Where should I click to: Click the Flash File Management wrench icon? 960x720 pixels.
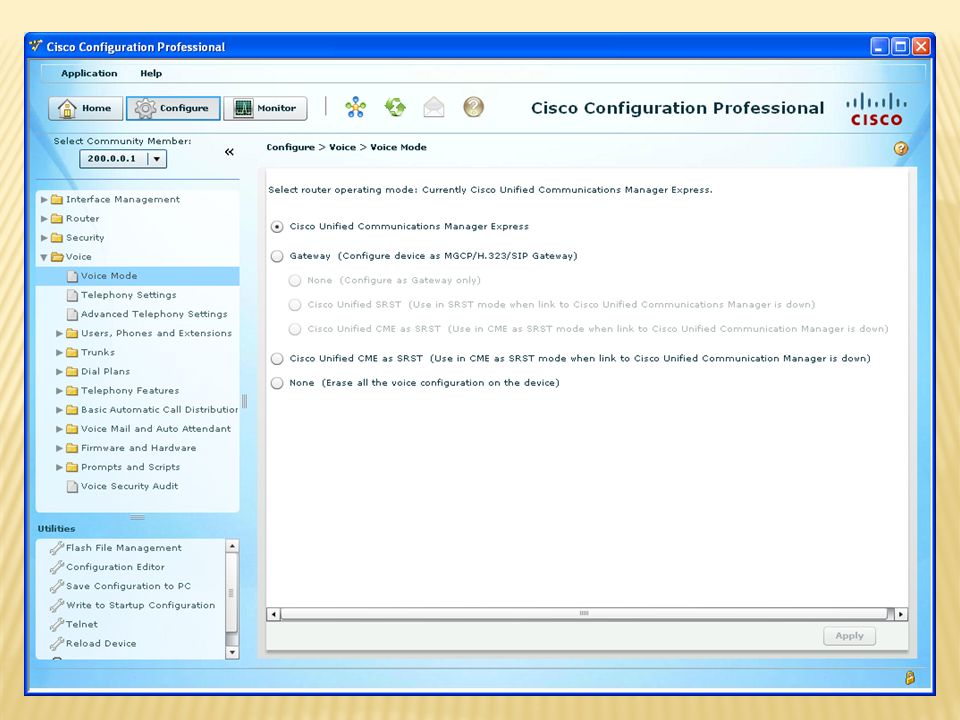pos(57,547)
